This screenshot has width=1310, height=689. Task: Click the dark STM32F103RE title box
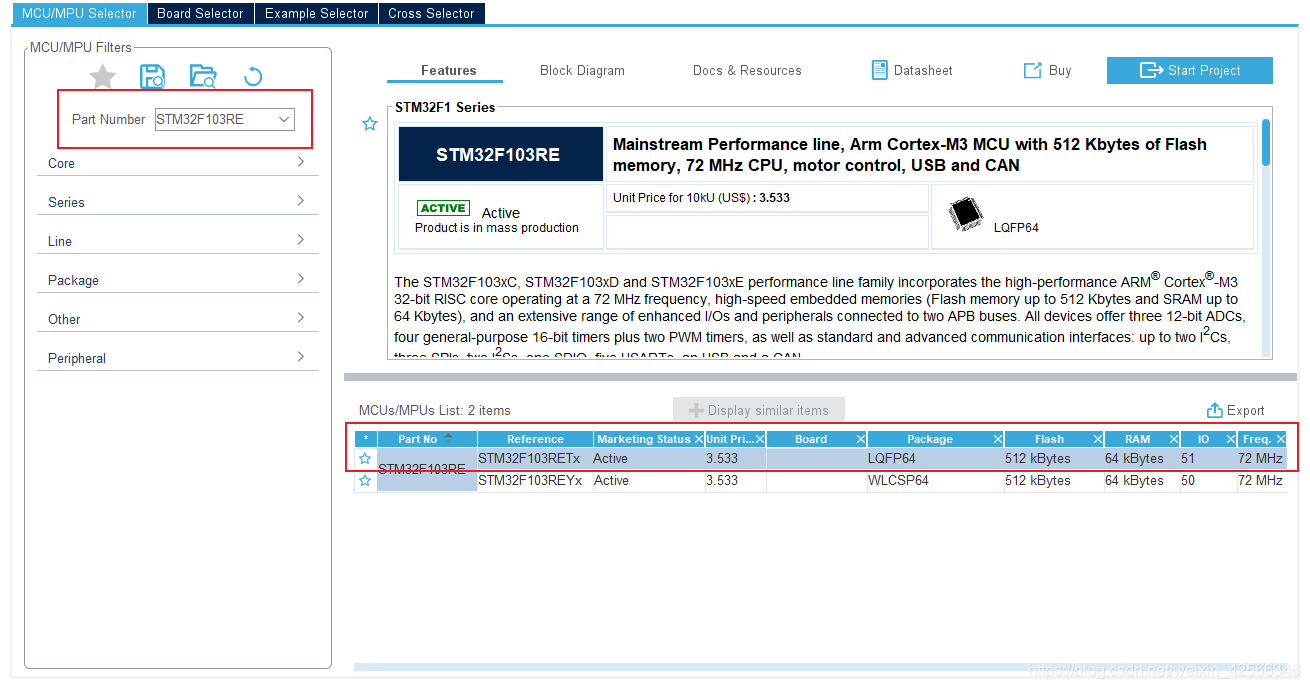500,154
